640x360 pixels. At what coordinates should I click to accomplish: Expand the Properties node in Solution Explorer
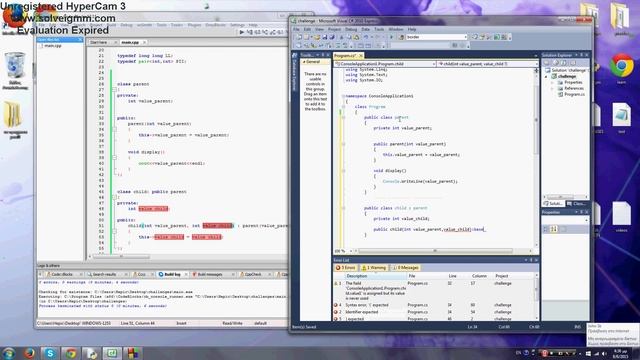click(553, 82)
